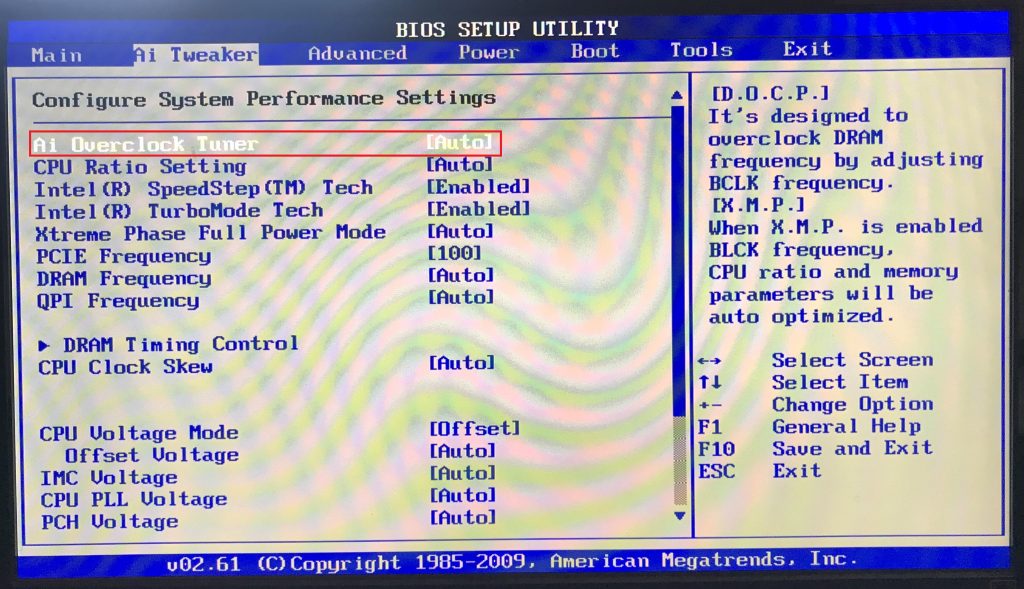This screenshot has width=1024, height=589.
Task: Open the Power tab
Action: [488, 53]
